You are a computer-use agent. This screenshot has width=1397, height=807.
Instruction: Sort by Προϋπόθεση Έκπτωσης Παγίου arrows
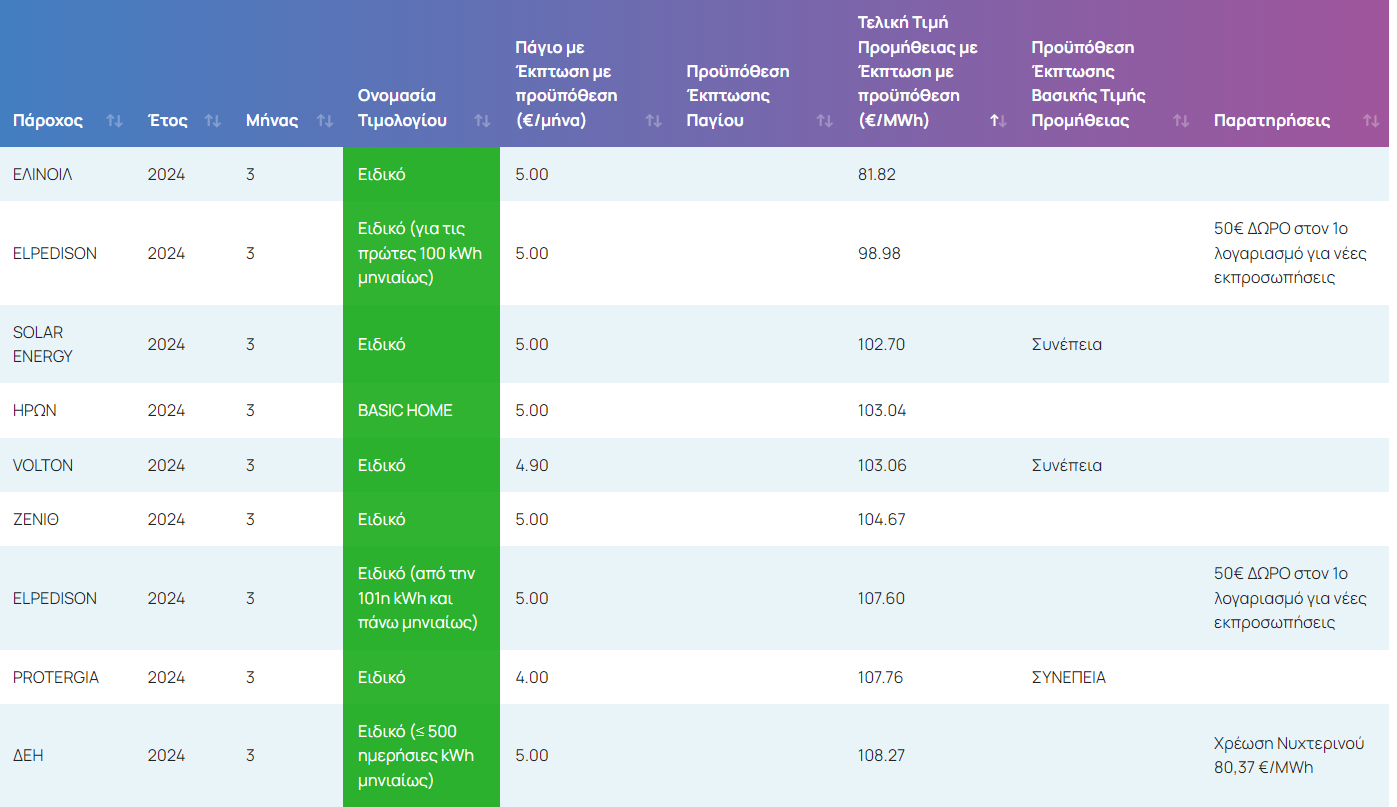click(824, 121)
